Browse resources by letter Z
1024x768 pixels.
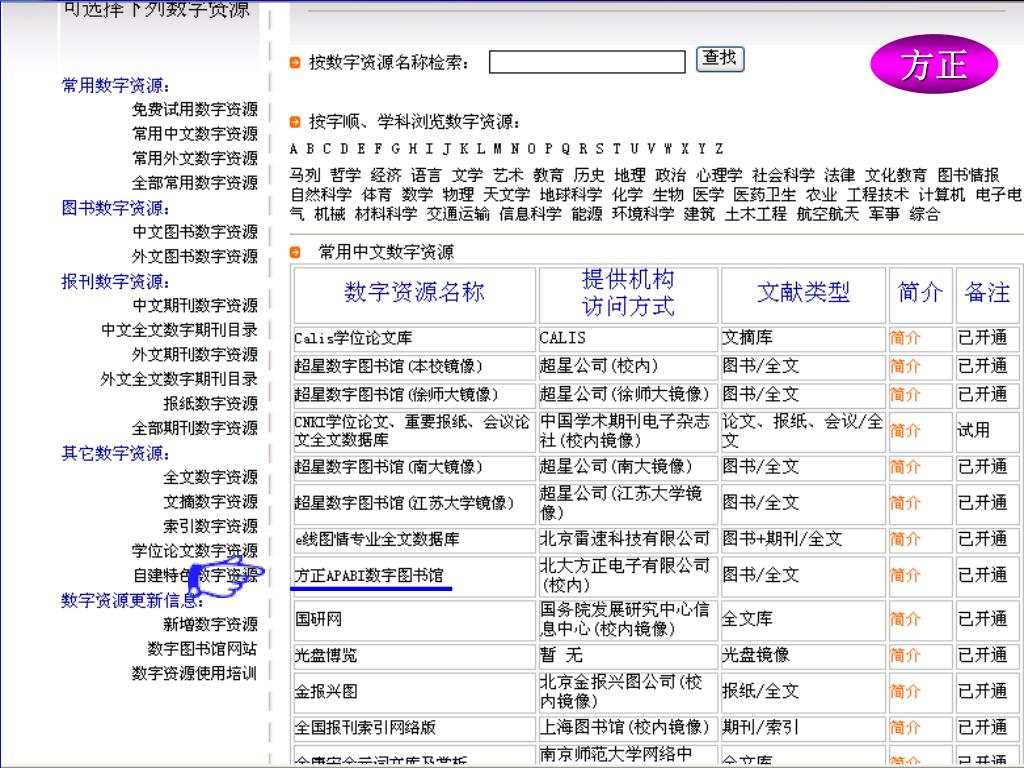[x=718, y=149]
